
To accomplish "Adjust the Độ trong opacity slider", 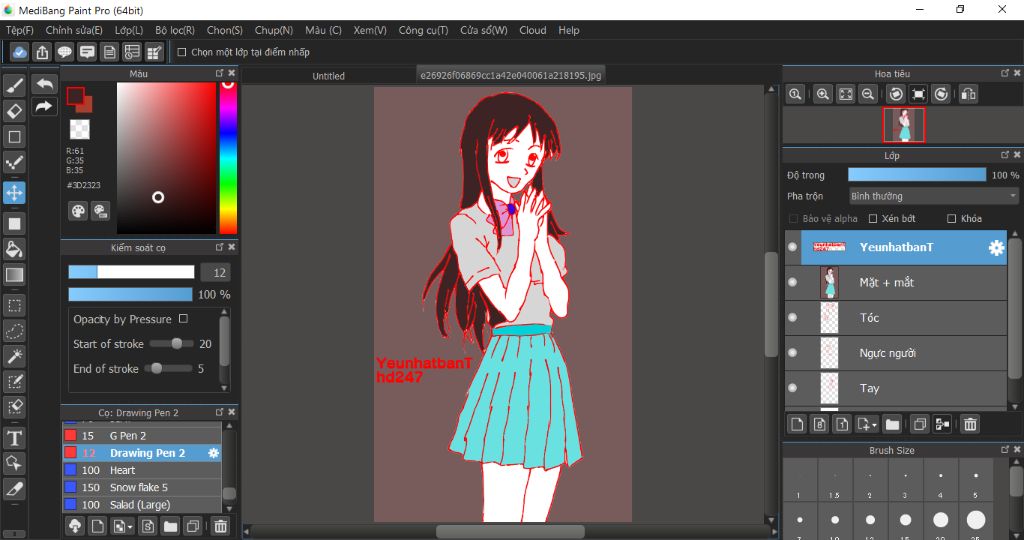I will point(917,175).
